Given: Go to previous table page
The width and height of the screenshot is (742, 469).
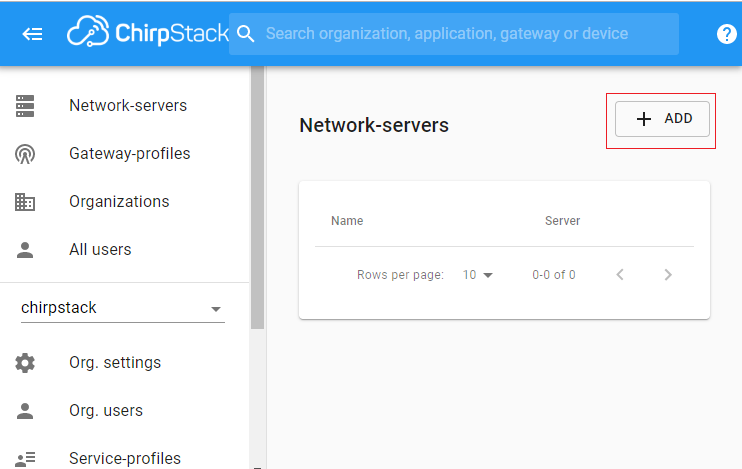Looking at the screenshot, I should tap(620, 274).
